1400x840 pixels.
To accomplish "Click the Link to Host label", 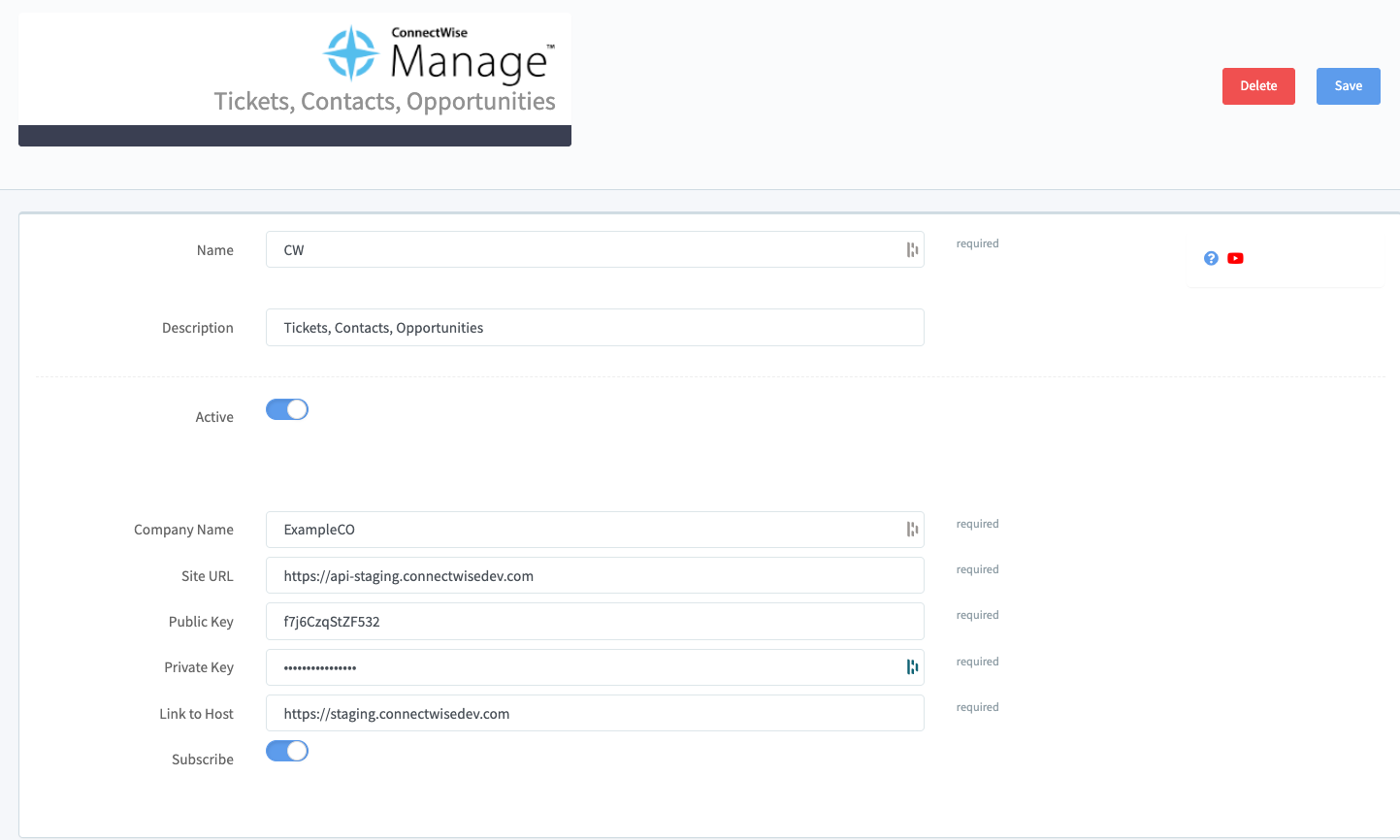I will [196, 714].
